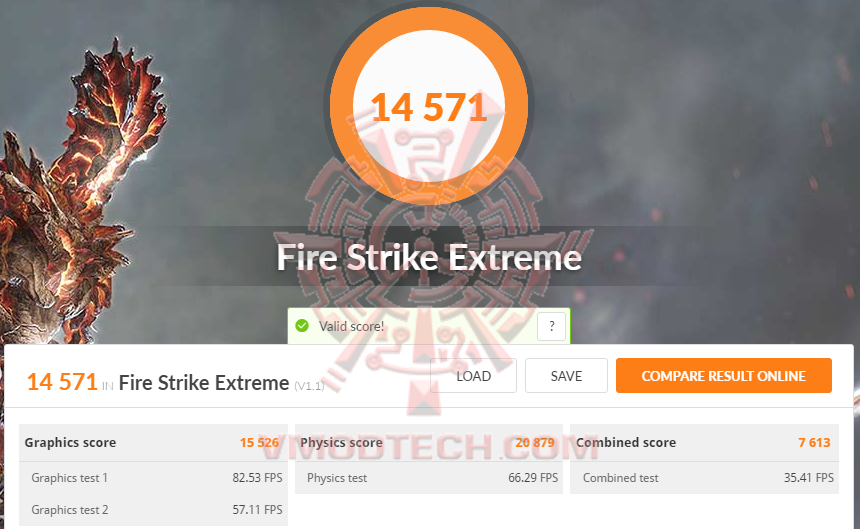Click the large 14 571 score circle
The height and width of the screenshot is (529, 860).
click(x=428, y=106)
